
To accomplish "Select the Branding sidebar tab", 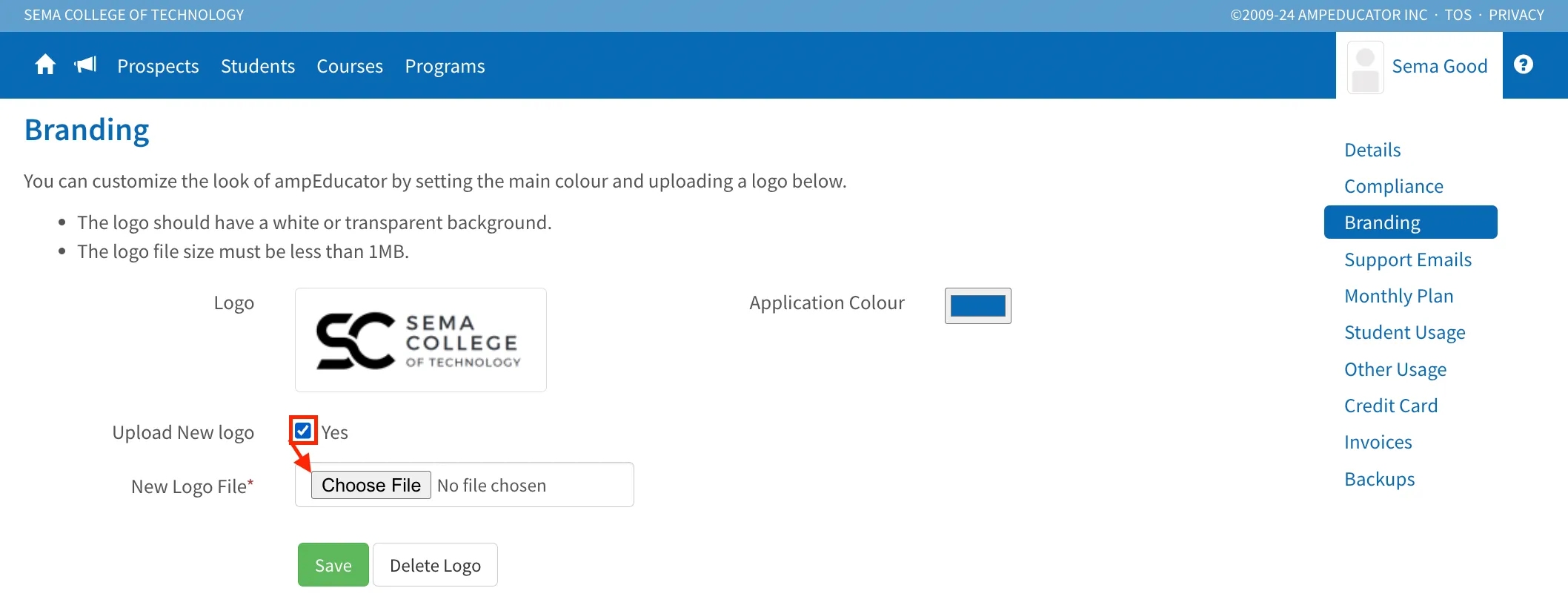I will [1411, 222].
